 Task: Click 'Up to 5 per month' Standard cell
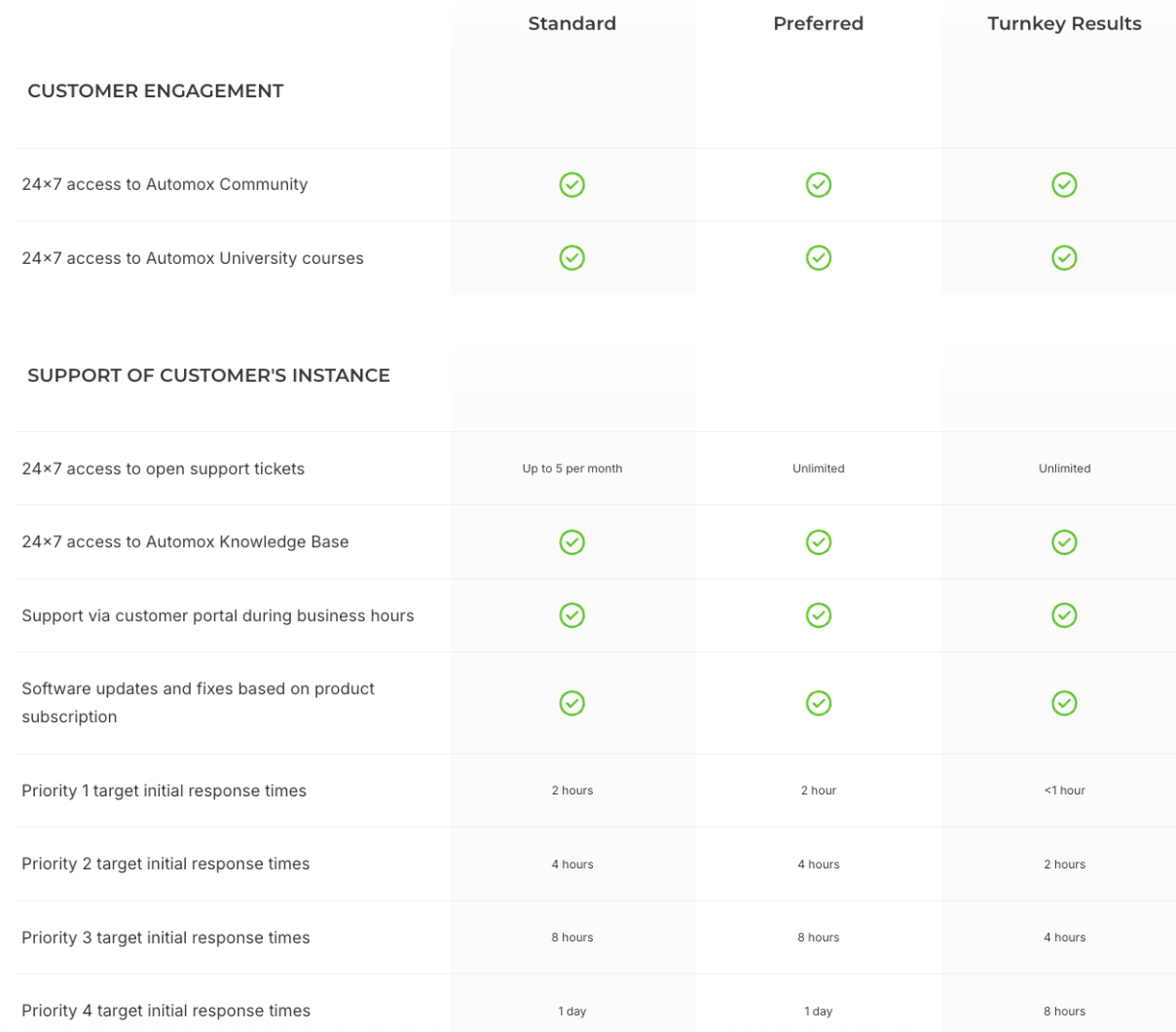pos(572,468)
